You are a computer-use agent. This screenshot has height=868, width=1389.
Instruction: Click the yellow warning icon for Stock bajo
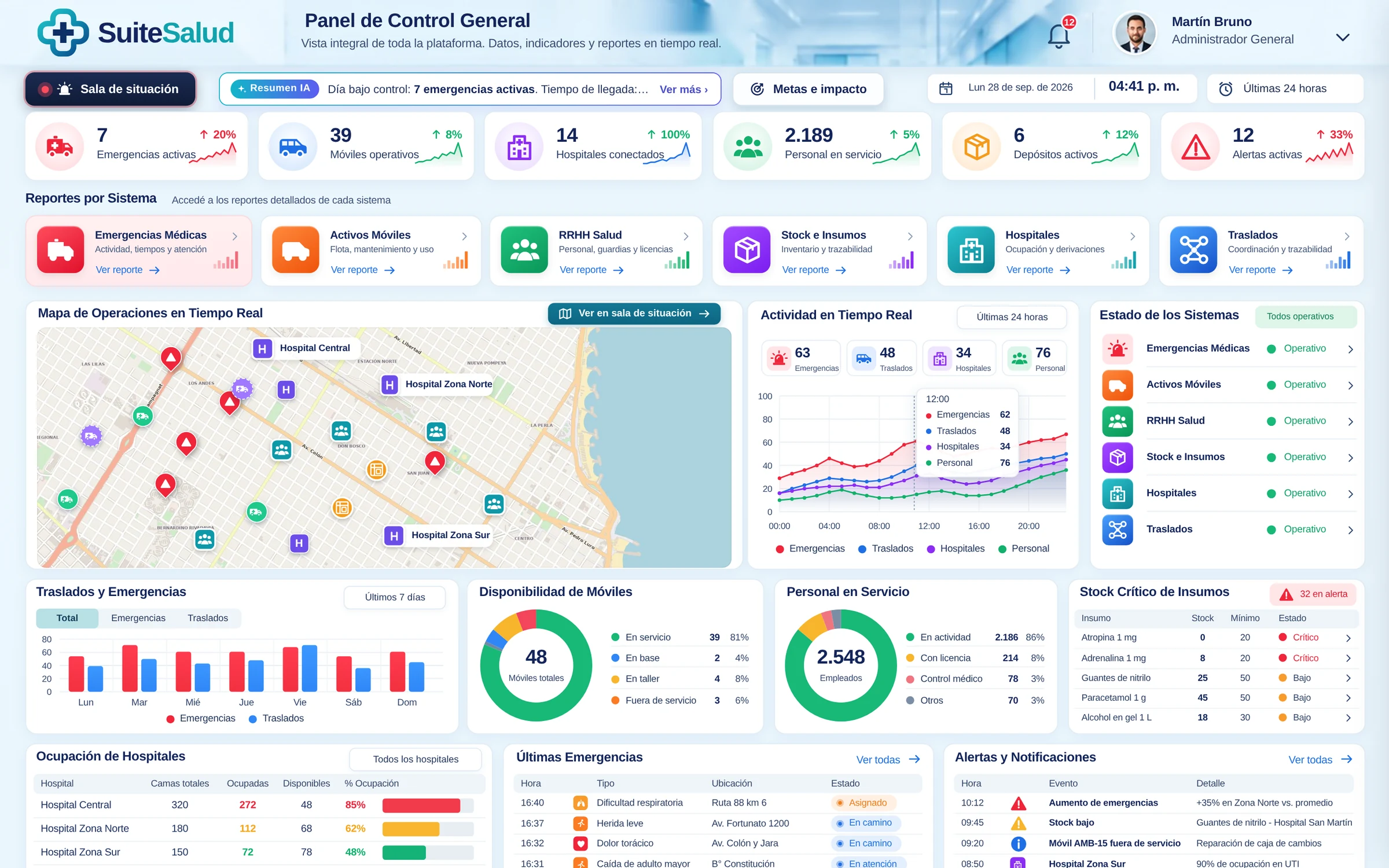point(1018,823)
